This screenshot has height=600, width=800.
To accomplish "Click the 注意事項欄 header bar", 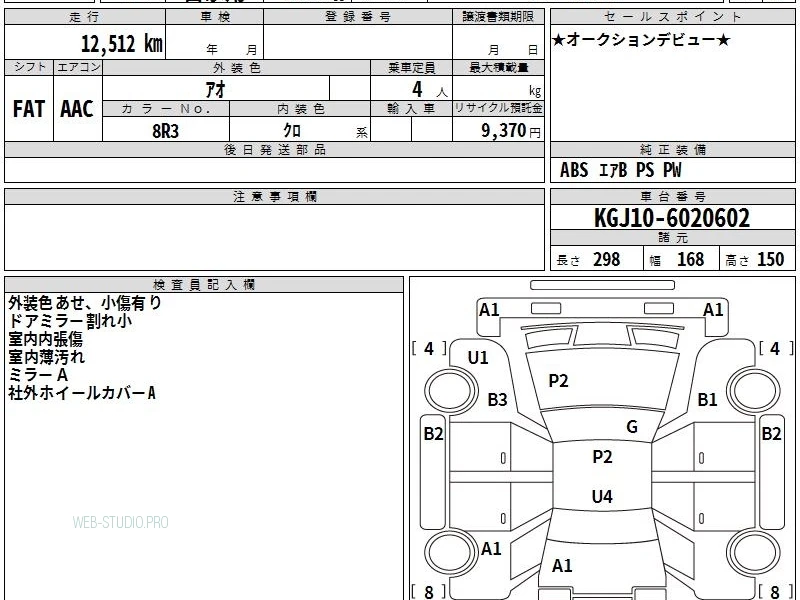I will (x=274, y=196).
